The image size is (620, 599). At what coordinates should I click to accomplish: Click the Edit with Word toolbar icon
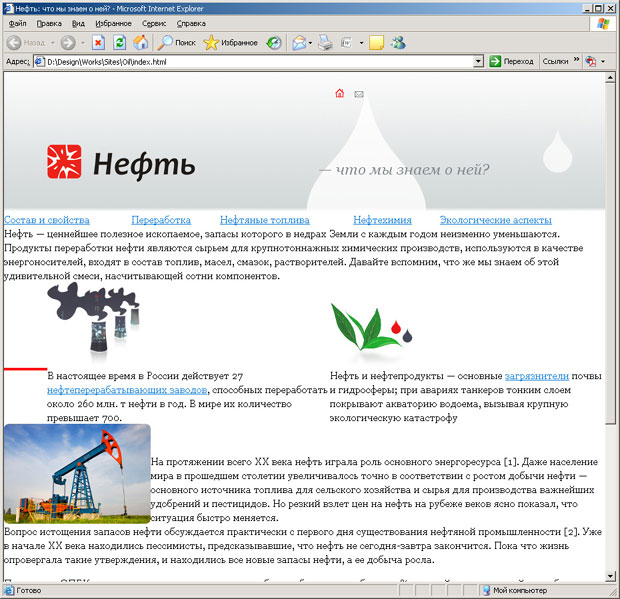pos(347,42)
